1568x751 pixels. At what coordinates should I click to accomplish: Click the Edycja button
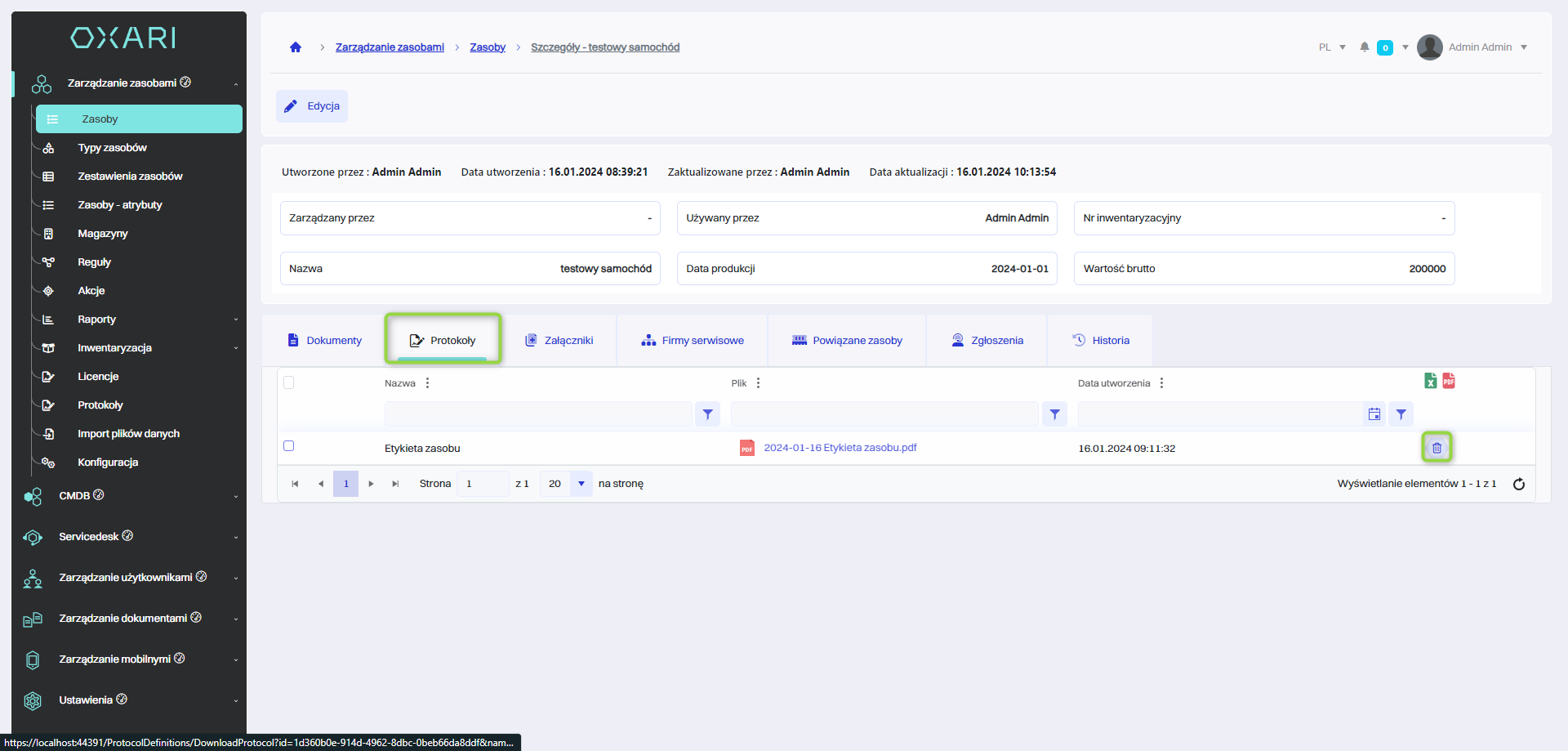coord(312,106)
